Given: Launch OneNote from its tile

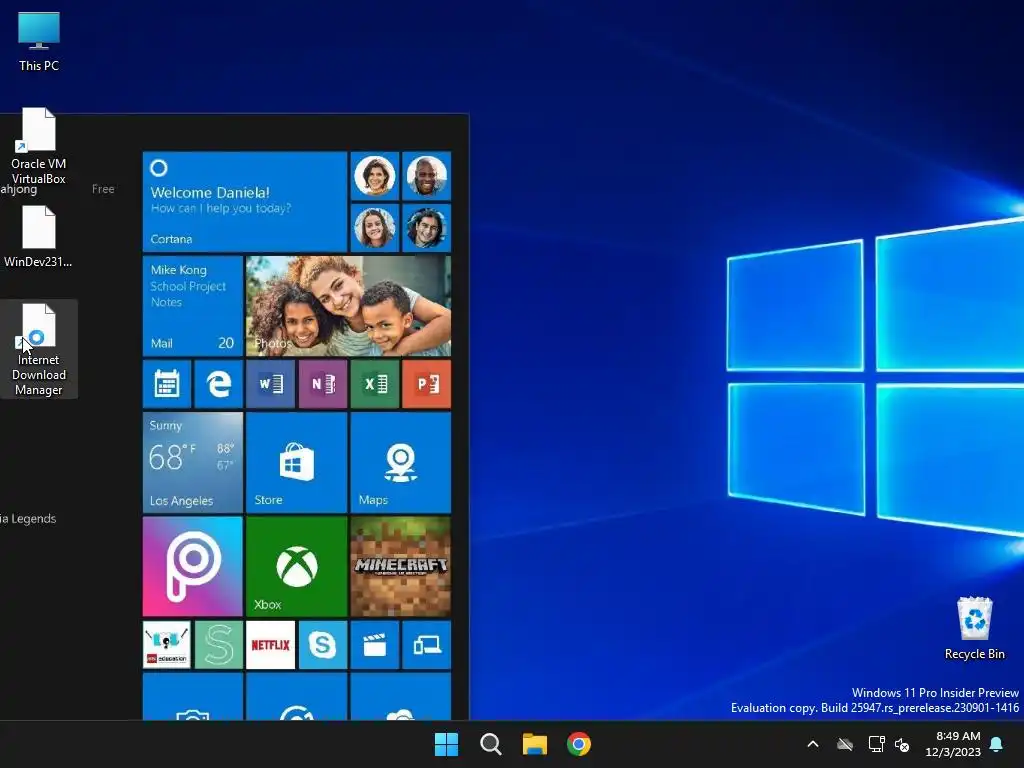Looking at the screenshot, I should point(323,384).
